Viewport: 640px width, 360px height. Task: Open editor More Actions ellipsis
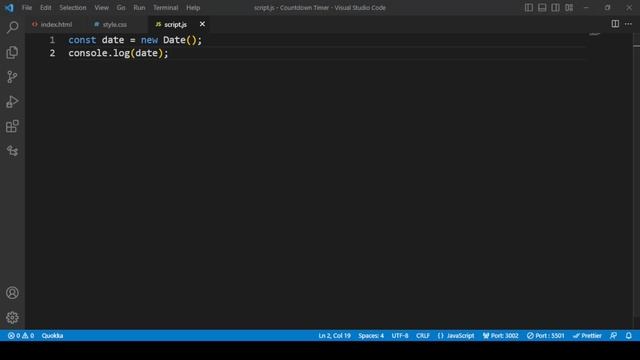point(628,24)
